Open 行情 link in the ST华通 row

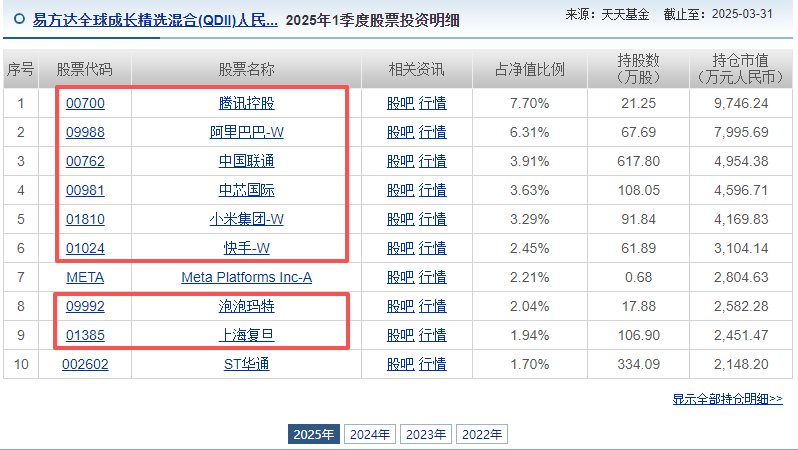433,364
